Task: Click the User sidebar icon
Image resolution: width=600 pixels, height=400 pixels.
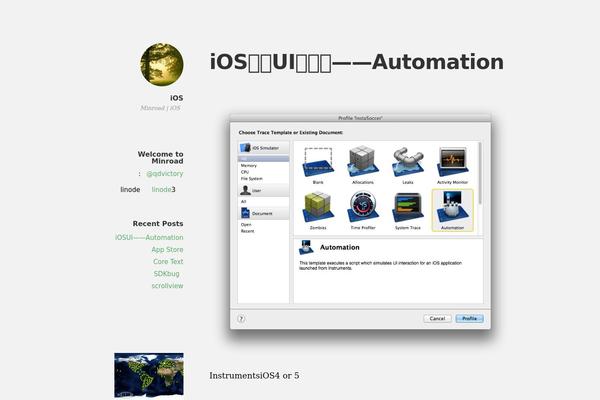Action: [245, 190]
